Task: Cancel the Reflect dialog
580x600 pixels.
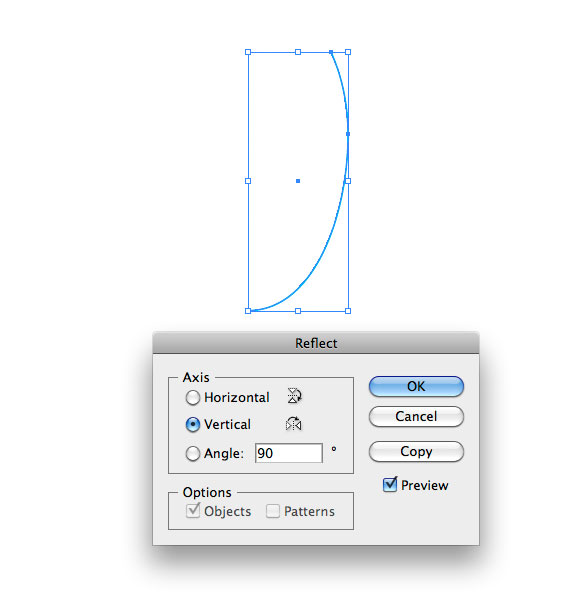Action: (416, 416)
